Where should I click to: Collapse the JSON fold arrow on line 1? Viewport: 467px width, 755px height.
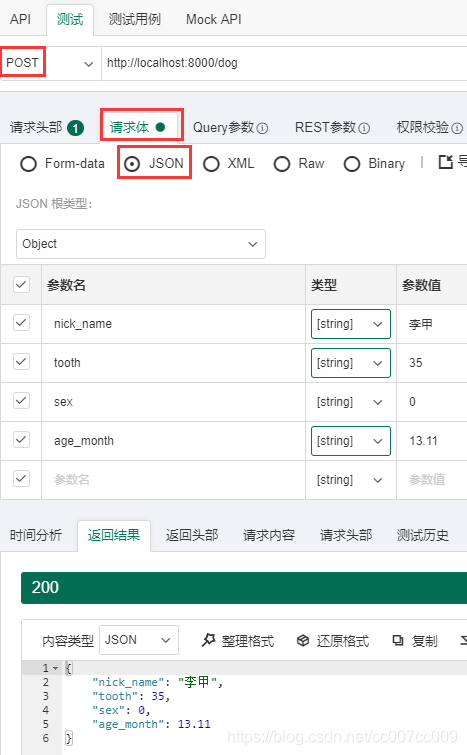pos(55,668)
